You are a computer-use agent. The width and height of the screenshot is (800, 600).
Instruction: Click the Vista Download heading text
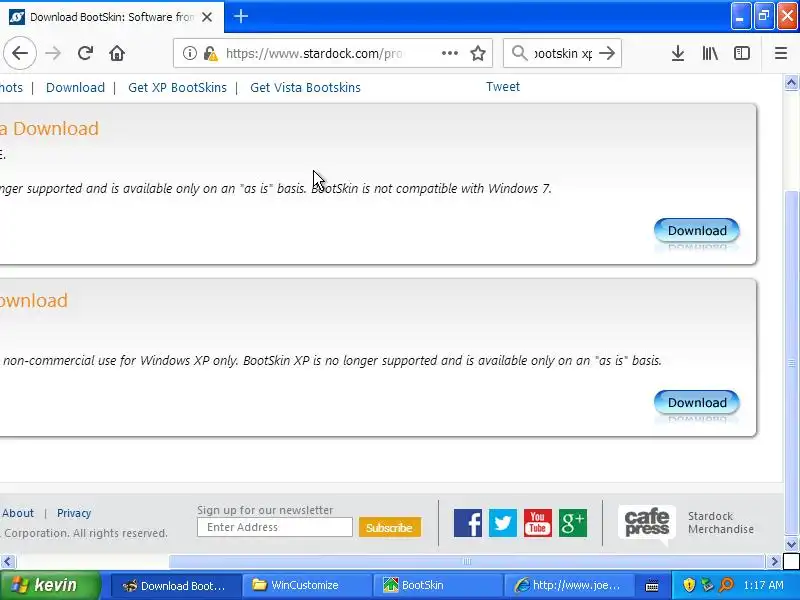click(49, 129)
